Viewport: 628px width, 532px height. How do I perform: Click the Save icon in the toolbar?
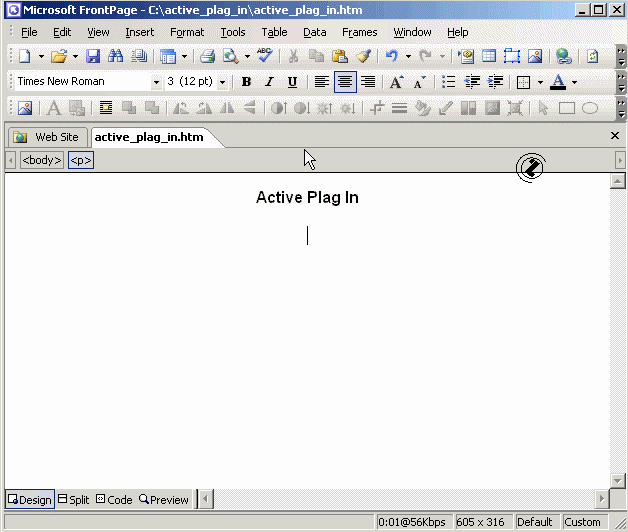[93, 57]
